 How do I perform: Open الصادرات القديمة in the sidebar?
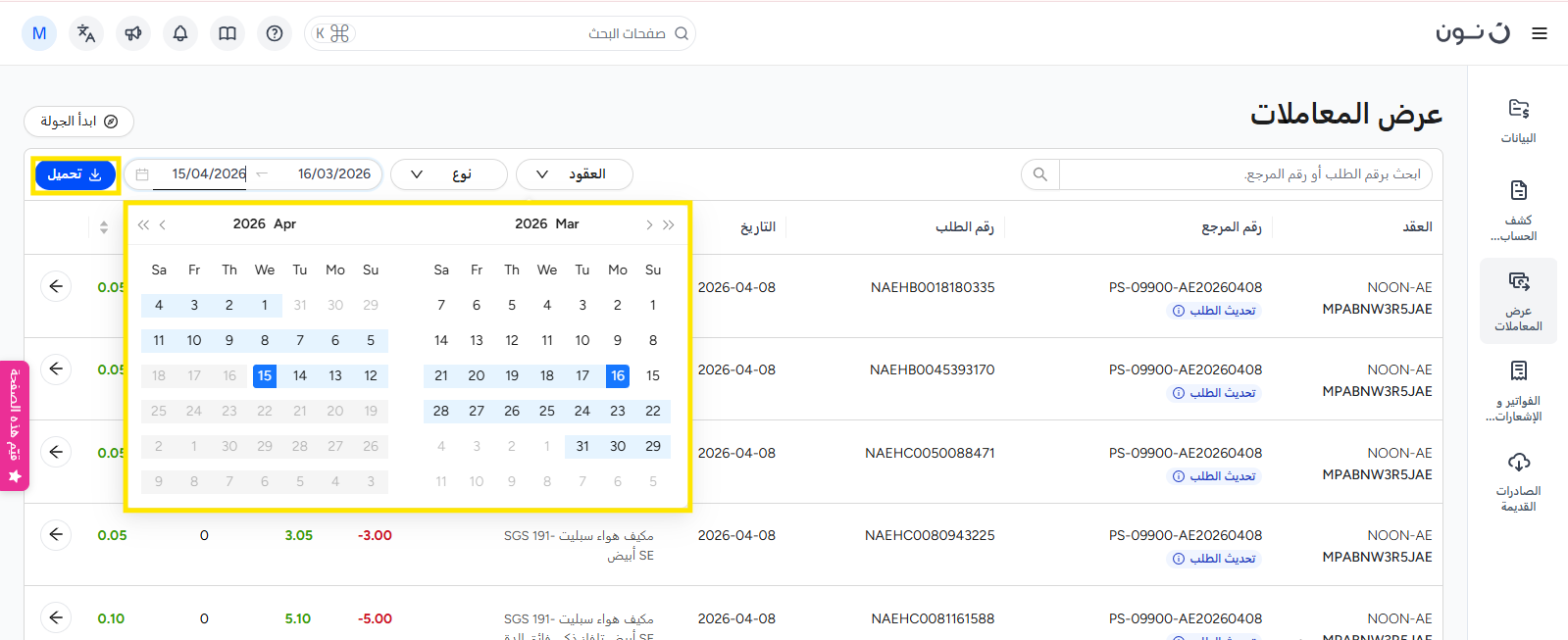click(1518, 482)
